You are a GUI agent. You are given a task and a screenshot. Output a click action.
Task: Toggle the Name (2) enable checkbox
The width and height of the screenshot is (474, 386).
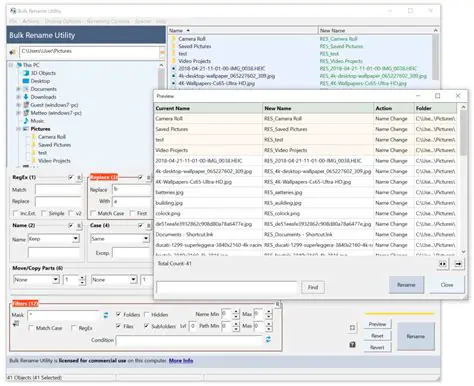[x=71, y=226]
